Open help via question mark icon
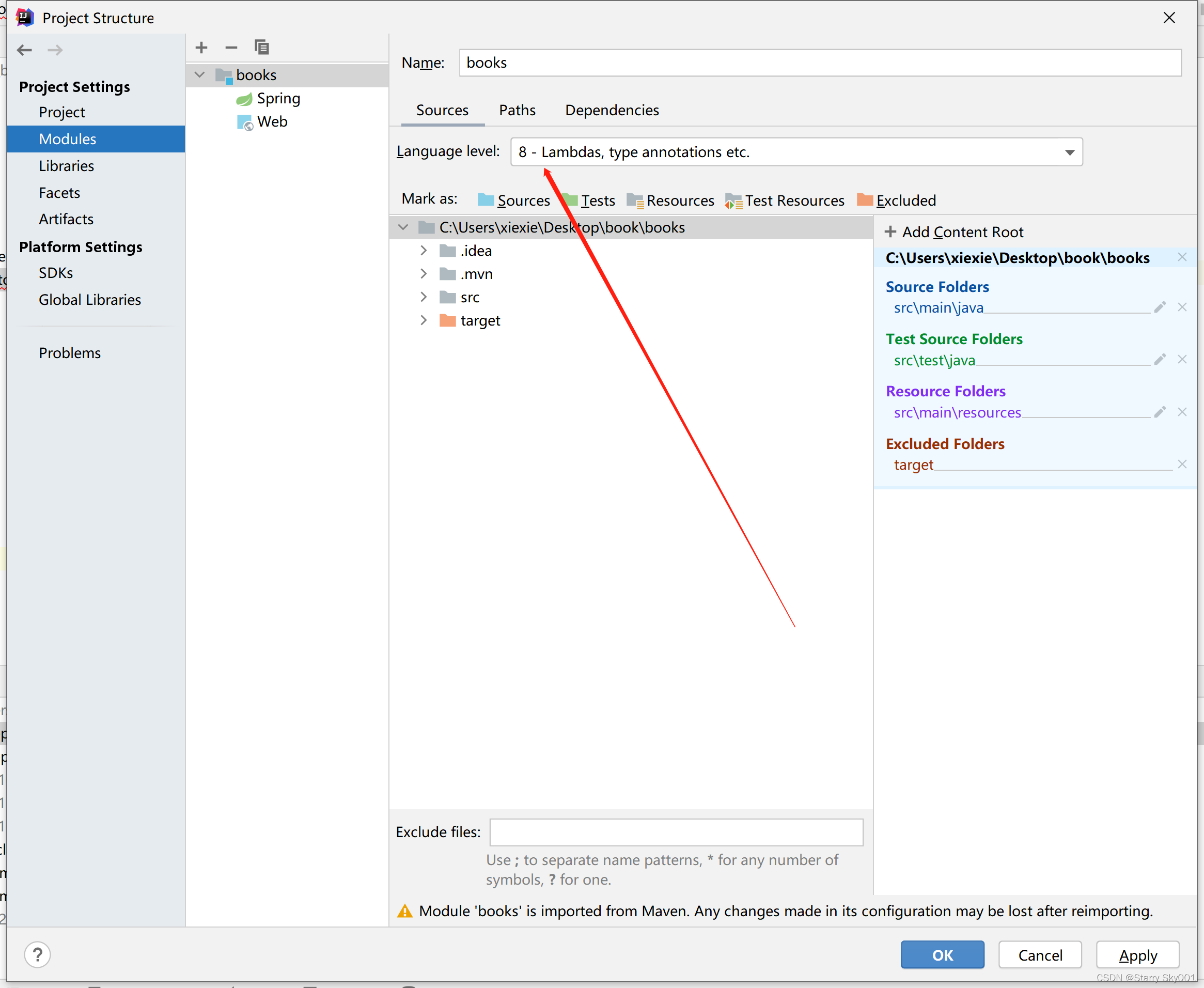The width and height of the screenshot is (1204, 988). click(x=38, y=954)
